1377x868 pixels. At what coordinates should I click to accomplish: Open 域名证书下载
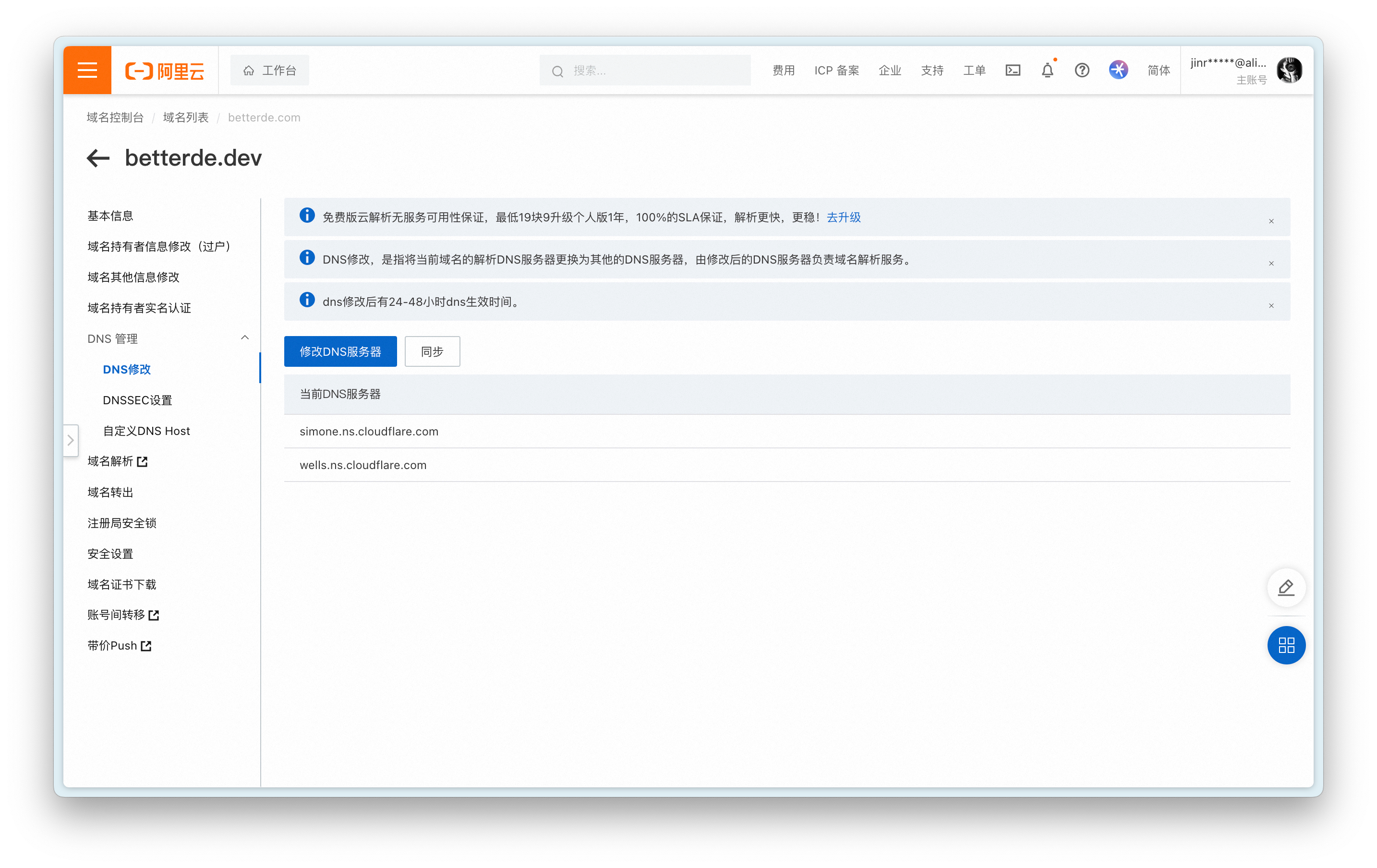coord(122,584)
